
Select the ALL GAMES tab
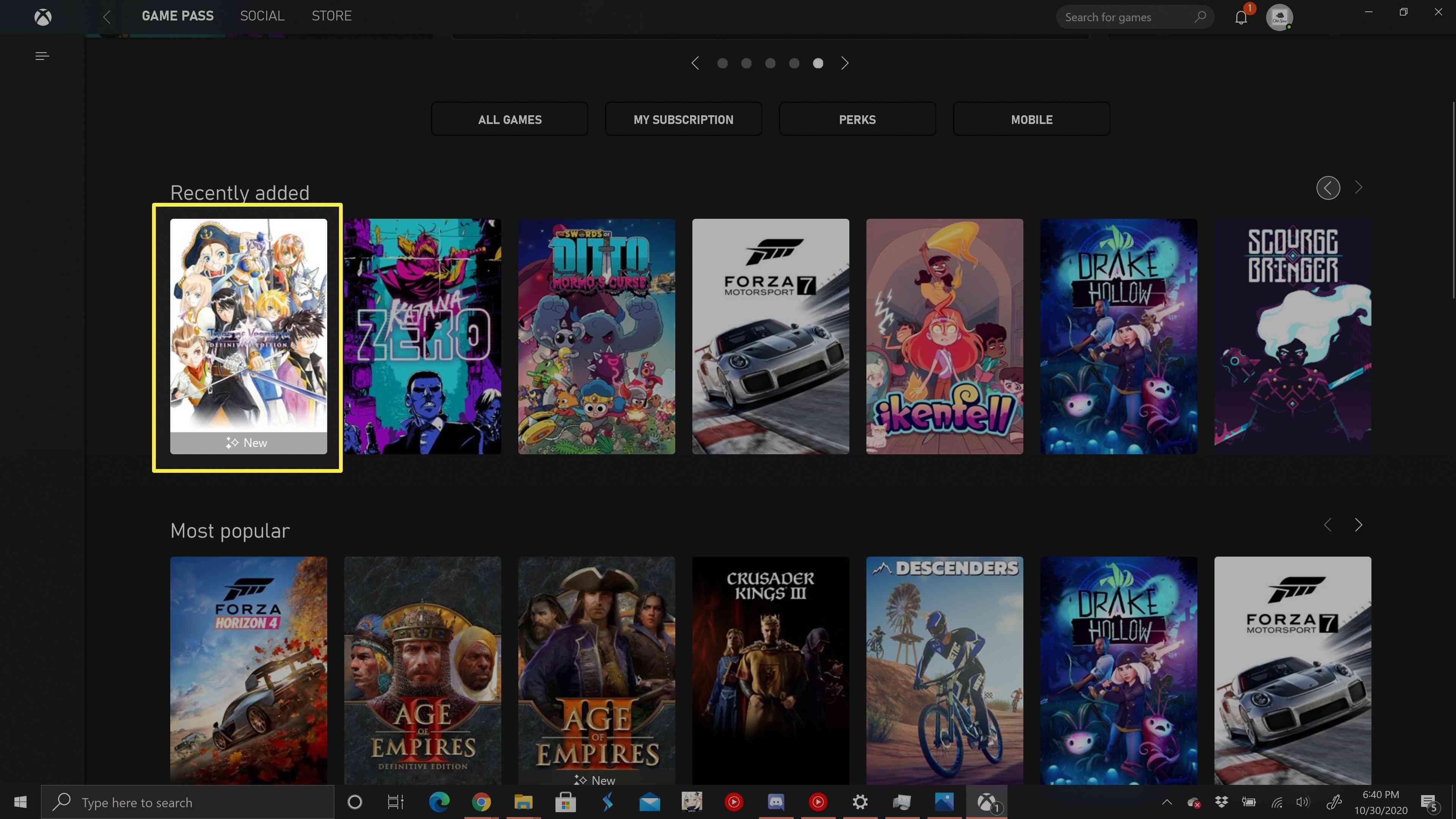(510, 119)
